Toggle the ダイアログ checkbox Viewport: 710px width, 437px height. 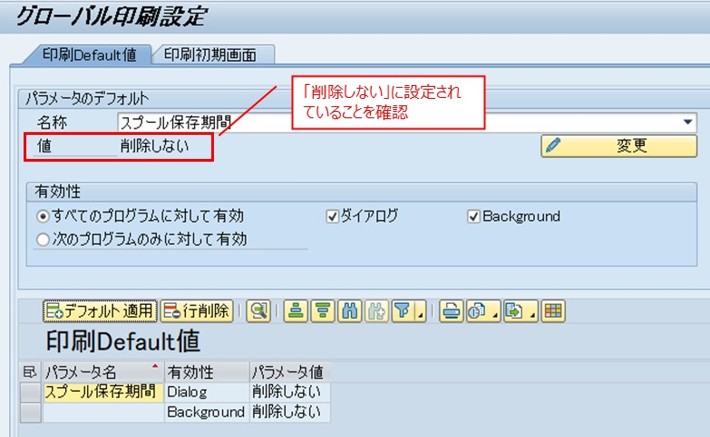point(332,216)
